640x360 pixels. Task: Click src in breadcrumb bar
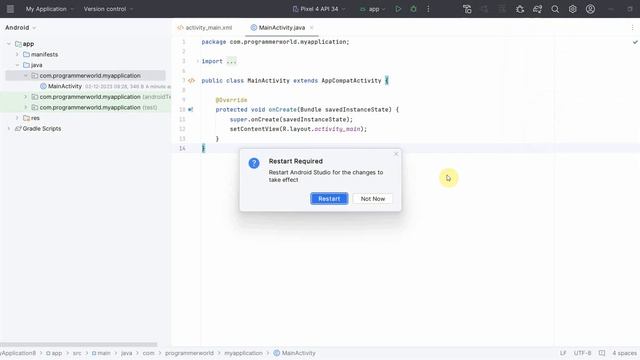click(x=77, y=353)
